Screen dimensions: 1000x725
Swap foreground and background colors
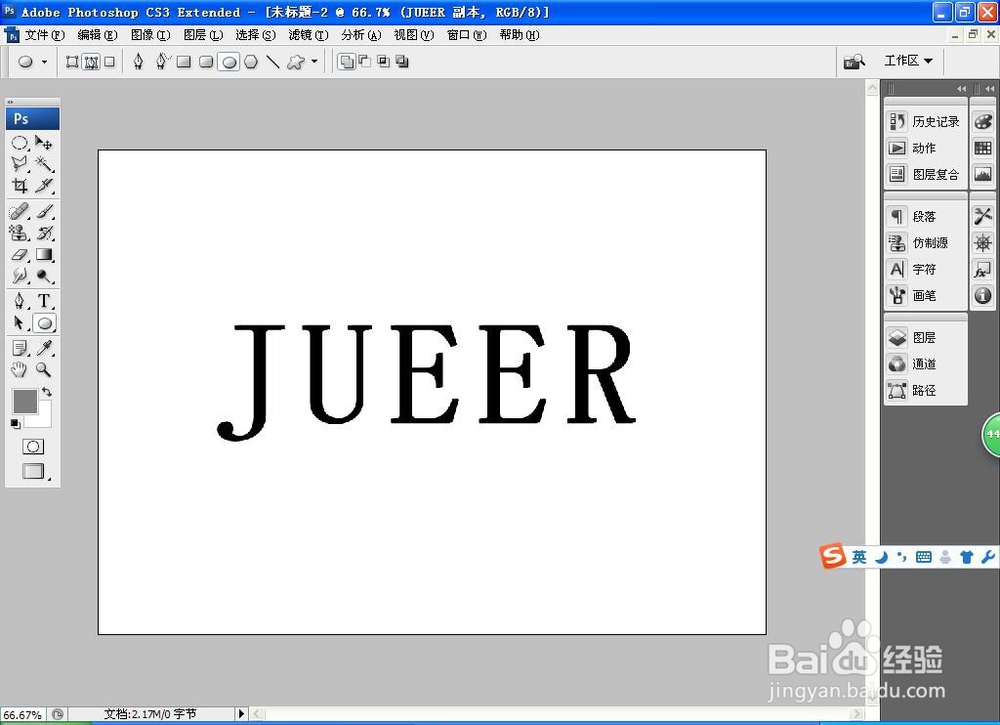coord(47,392)
